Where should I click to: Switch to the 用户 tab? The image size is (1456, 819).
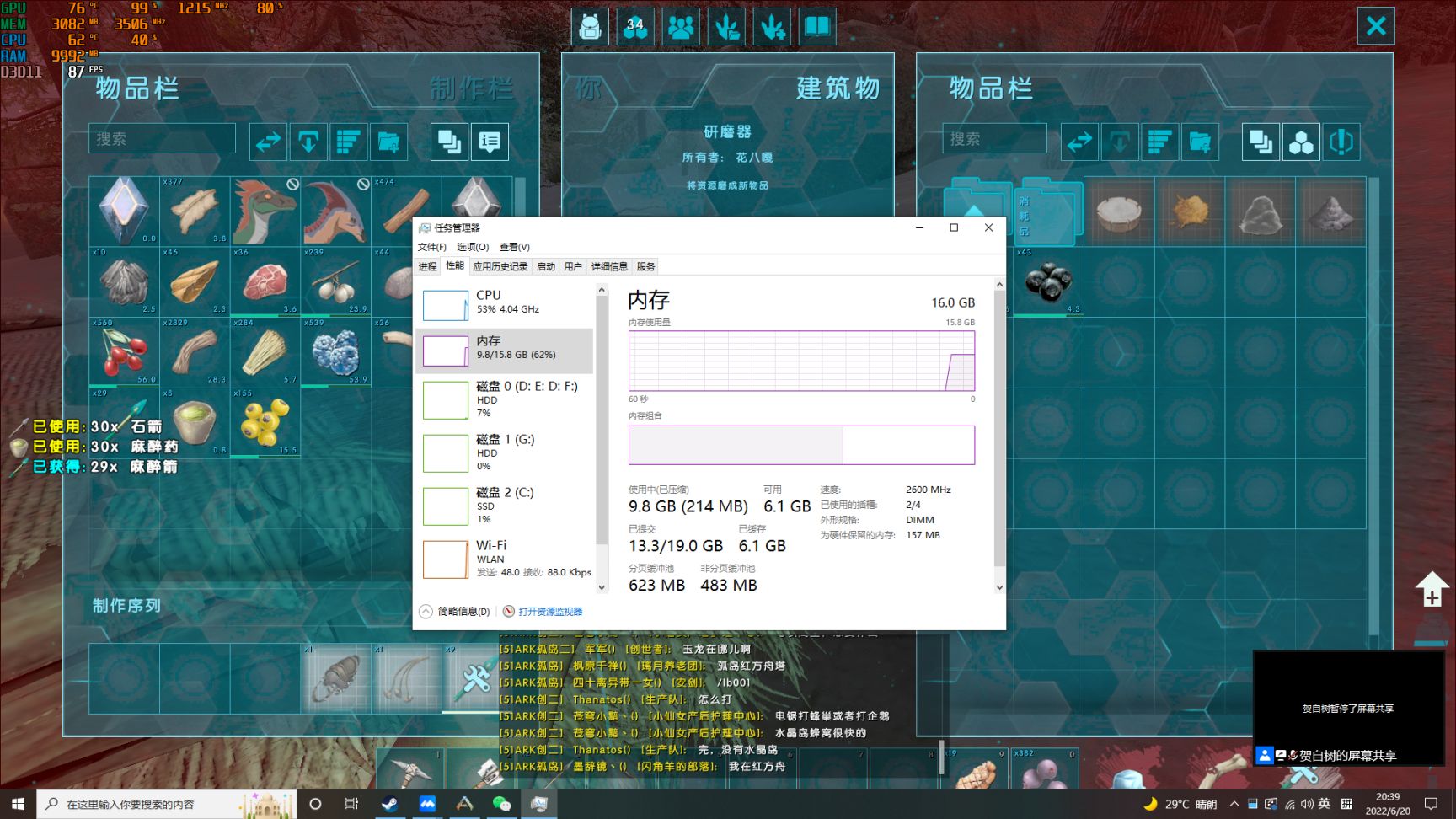[x=573, y=266]
